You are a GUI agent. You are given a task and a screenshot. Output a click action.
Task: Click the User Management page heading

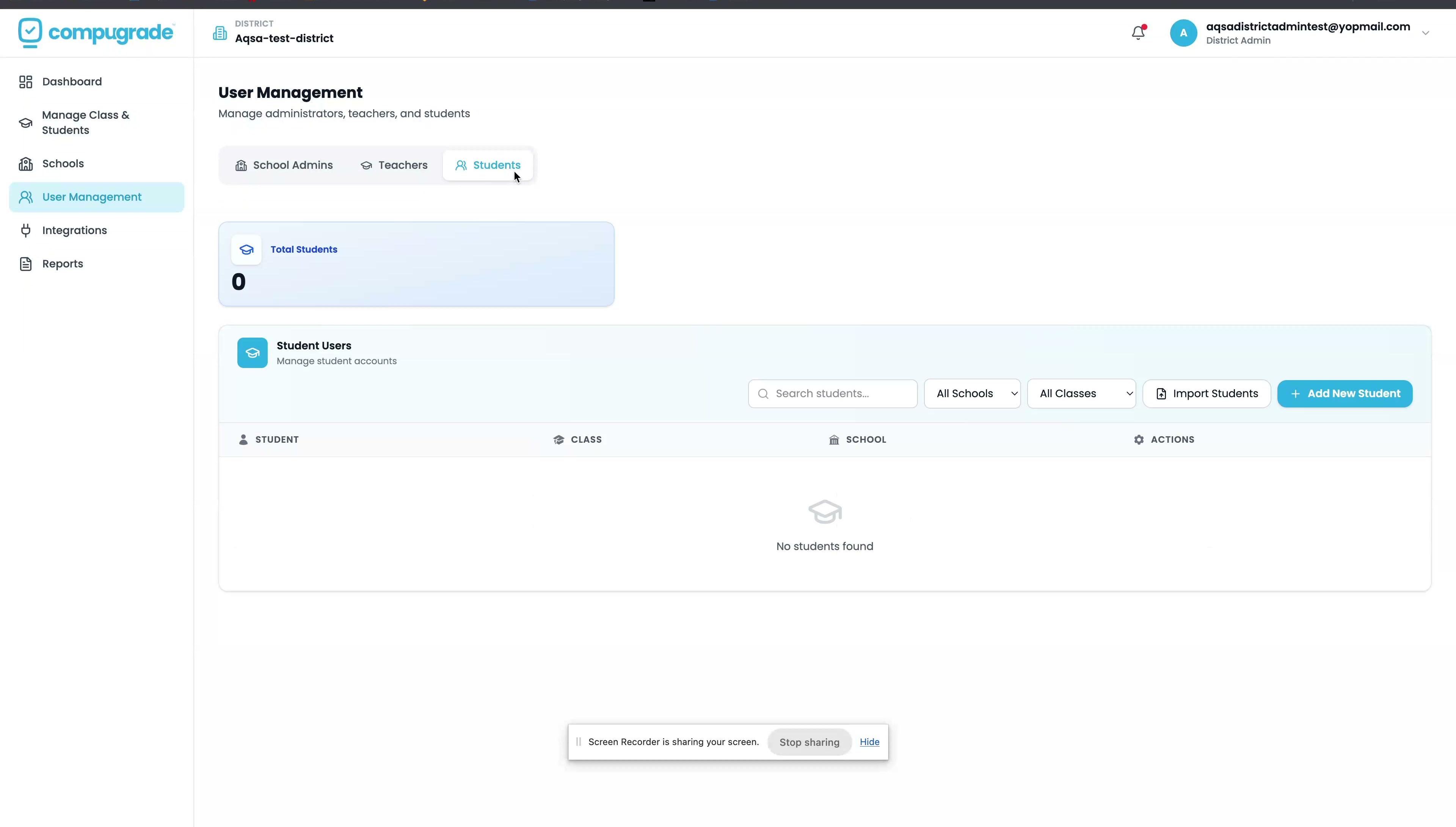pyautogui.click(x=291, y=93)
